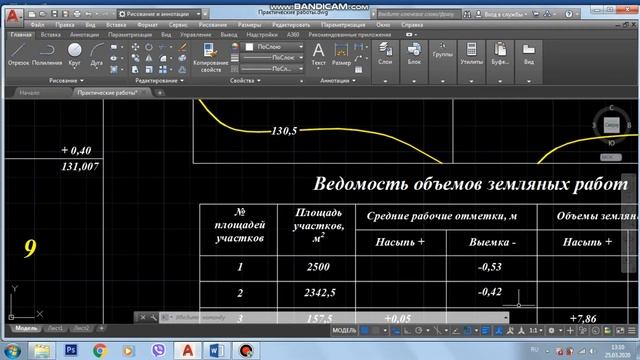Open the Буфер clipboard panel
Screen dimensions: 640x360
coord(500,54)
